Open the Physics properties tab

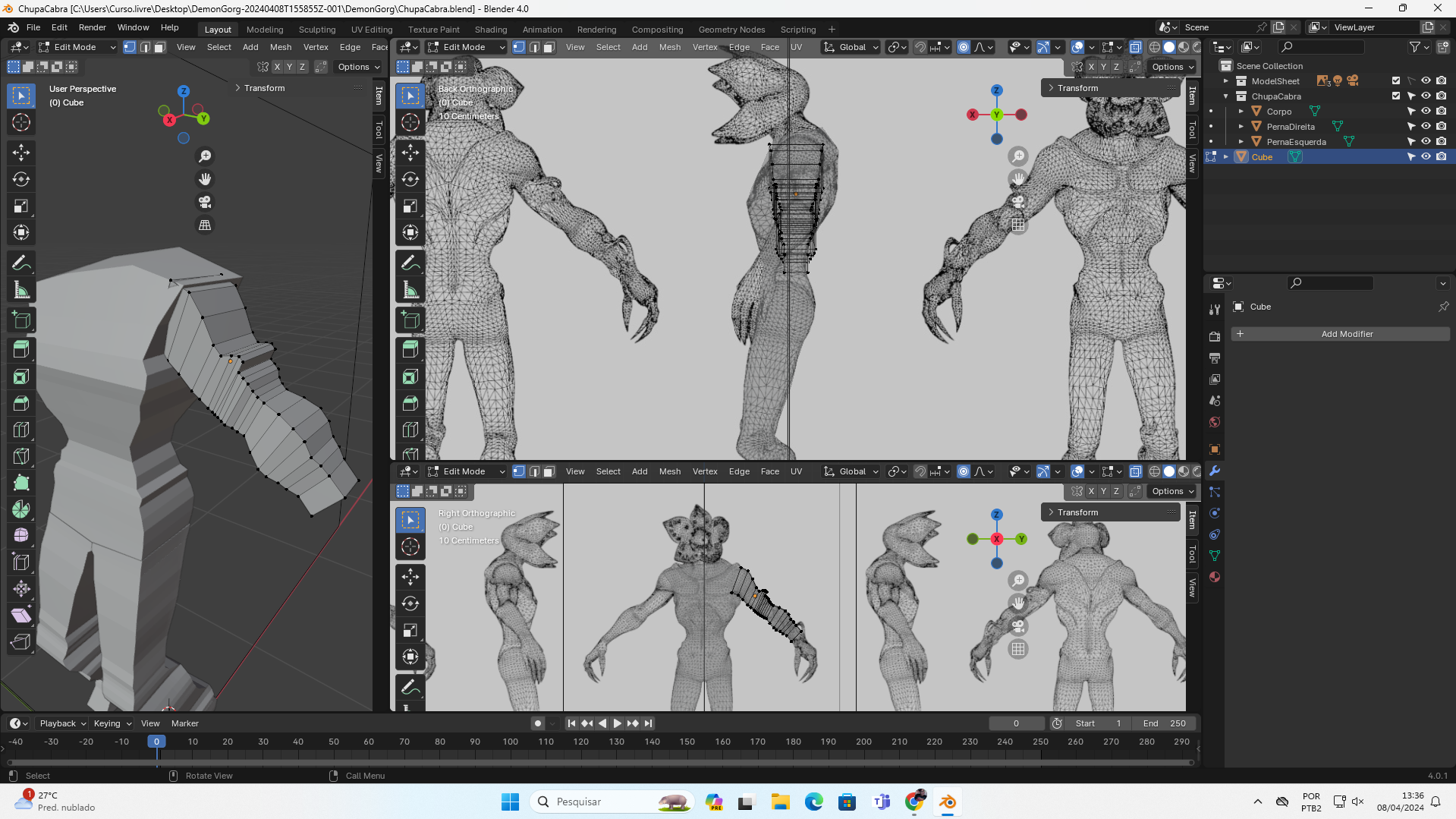[x=1215, y=513]
